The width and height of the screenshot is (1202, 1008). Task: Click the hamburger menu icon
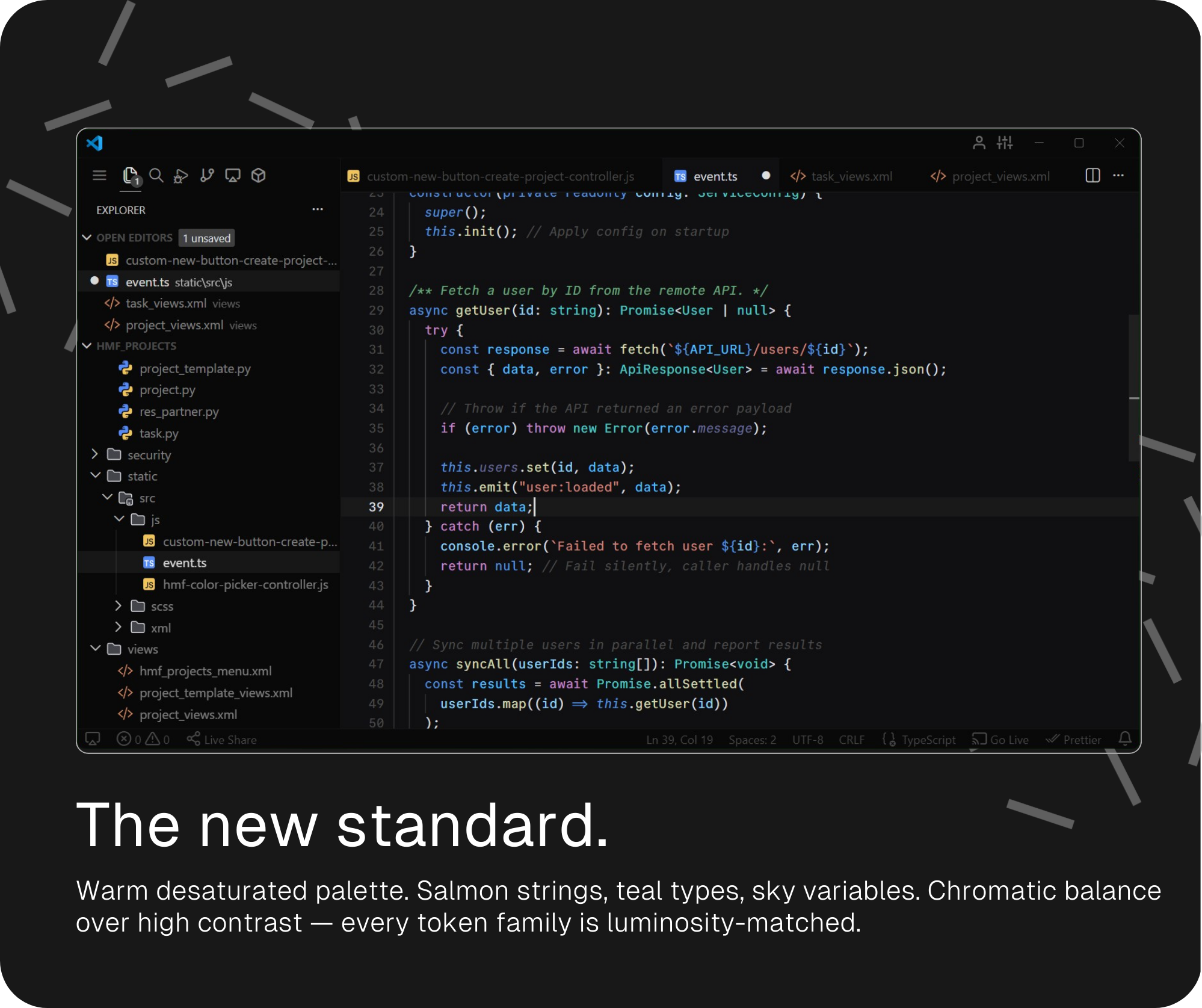pos(99,175)
